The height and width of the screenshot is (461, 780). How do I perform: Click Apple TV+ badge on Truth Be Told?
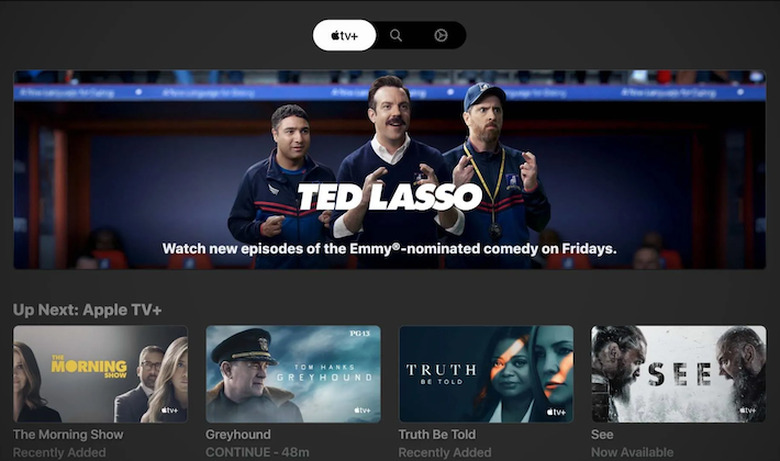coord(556,412)
